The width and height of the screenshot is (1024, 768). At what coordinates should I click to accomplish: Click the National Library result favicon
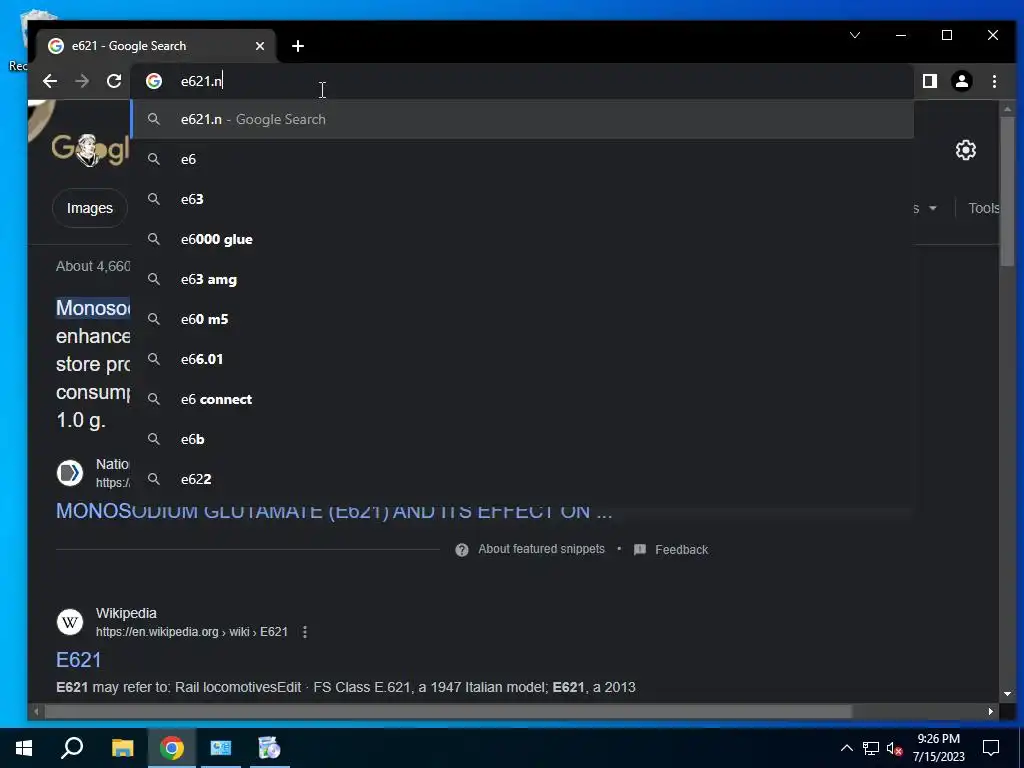[x=70, y=473]
